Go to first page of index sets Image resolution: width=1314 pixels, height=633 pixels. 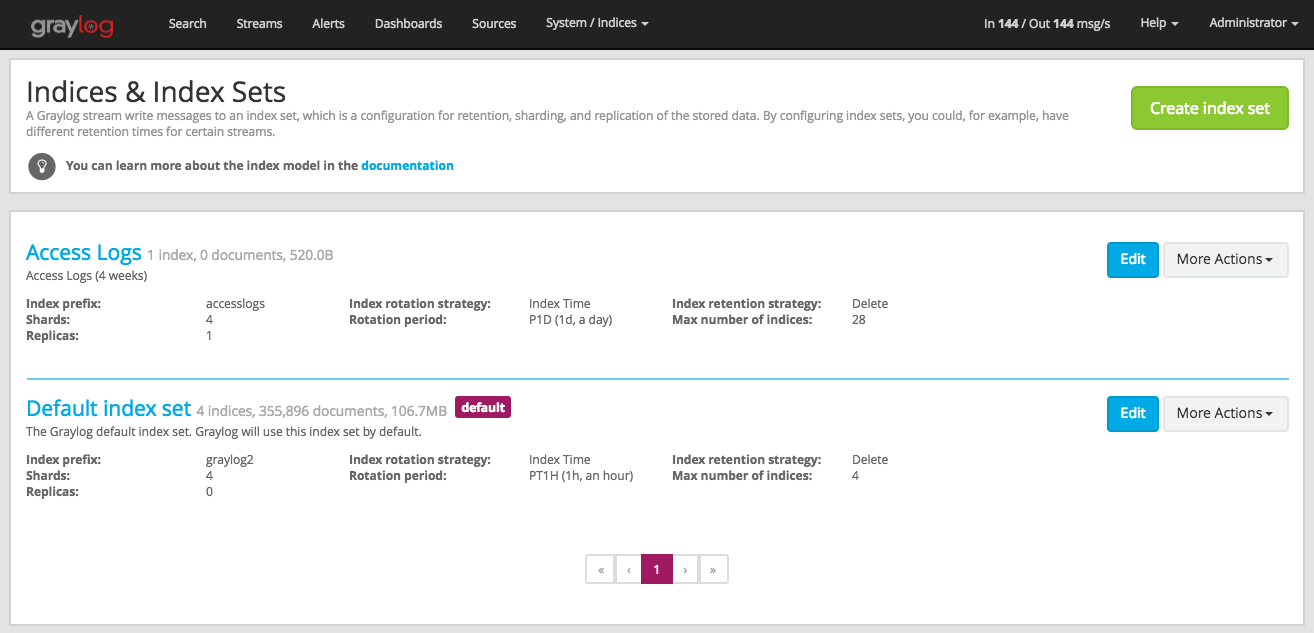pyautogui.click(x=600, y=569)
